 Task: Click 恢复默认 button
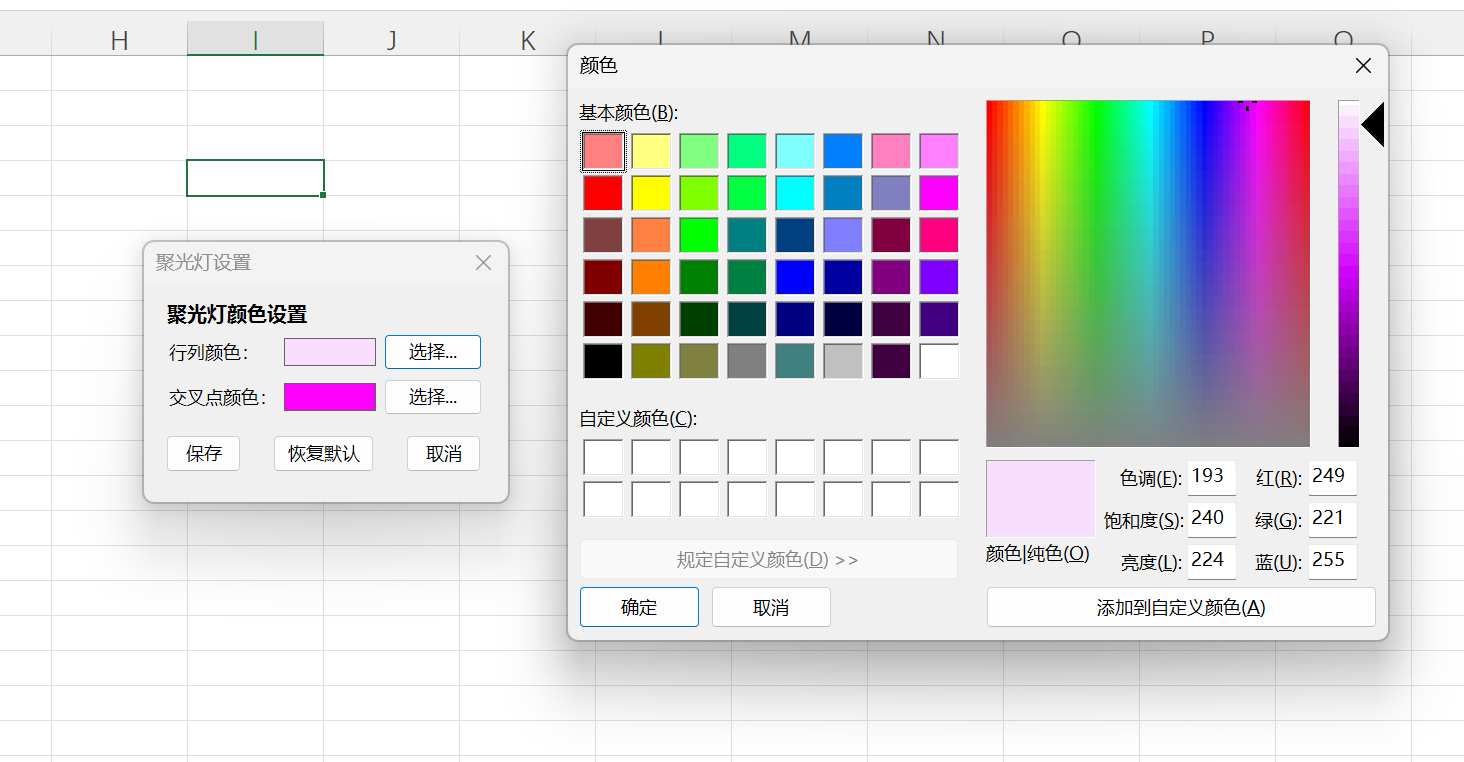pyautogui.click(x=323, y=454)
